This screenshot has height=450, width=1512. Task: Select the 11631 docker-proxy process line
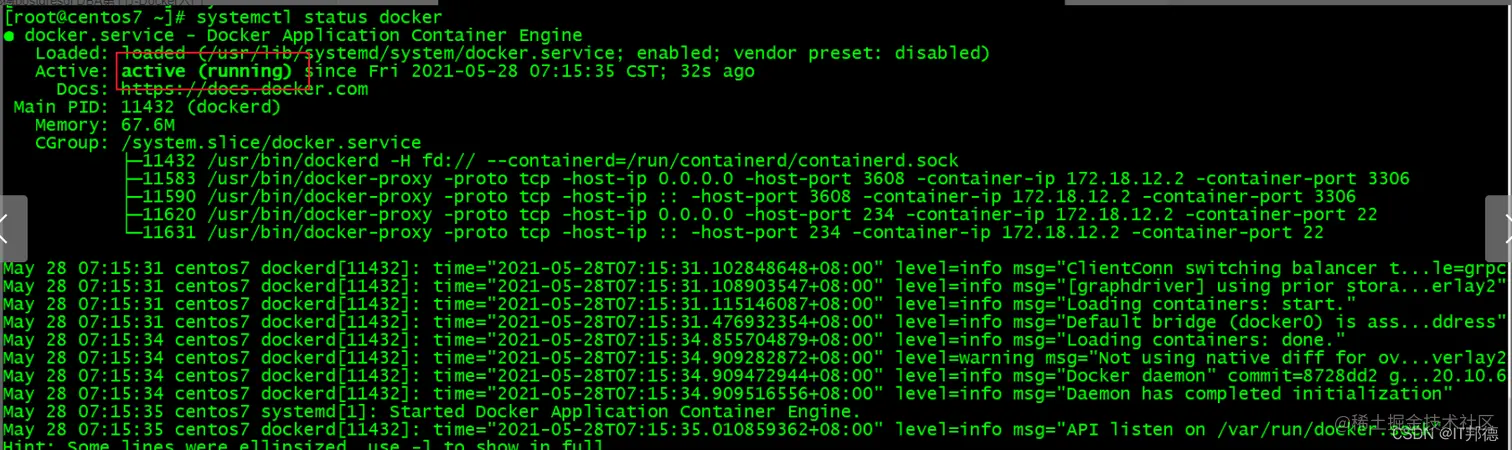[725, 234]
